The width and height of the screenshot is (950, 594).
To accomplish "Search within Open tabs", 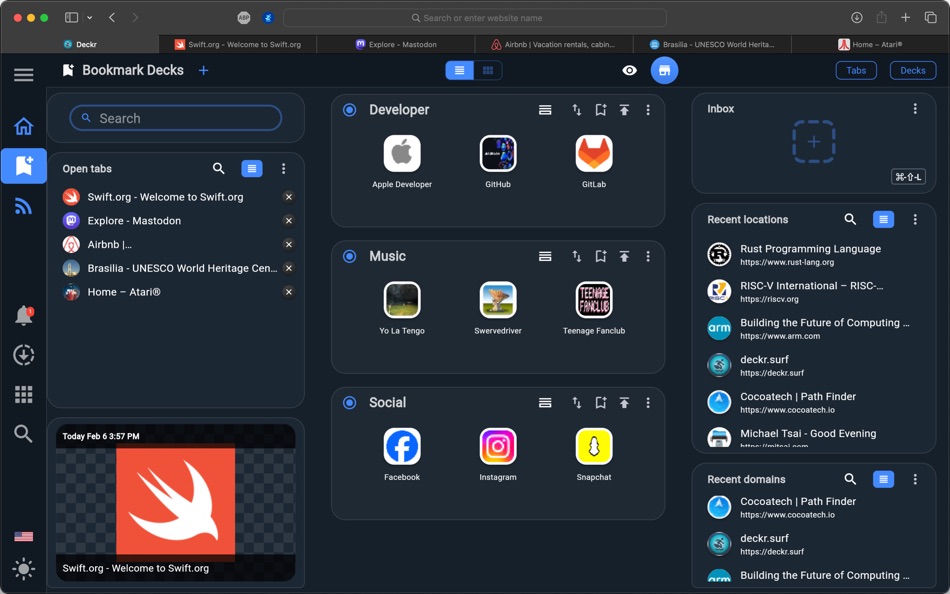I will tap(219, 169).
